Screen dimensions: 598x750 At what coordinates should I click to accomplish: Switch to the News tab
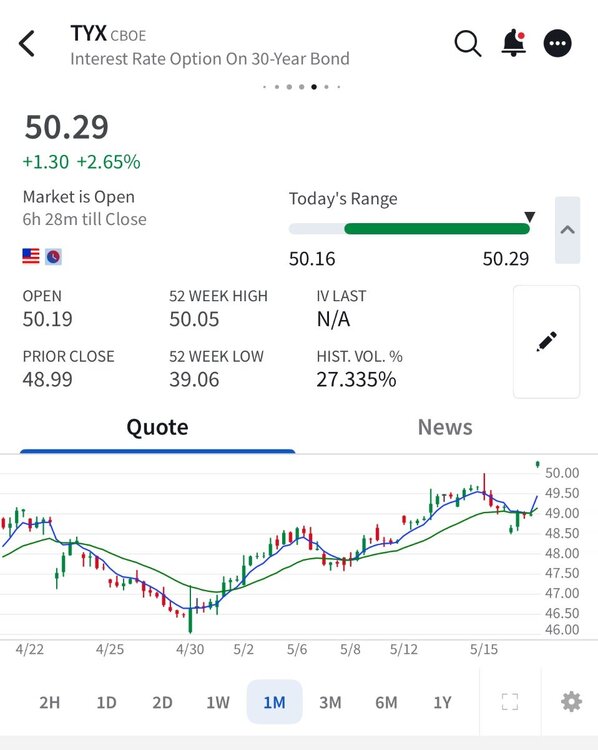445,427
